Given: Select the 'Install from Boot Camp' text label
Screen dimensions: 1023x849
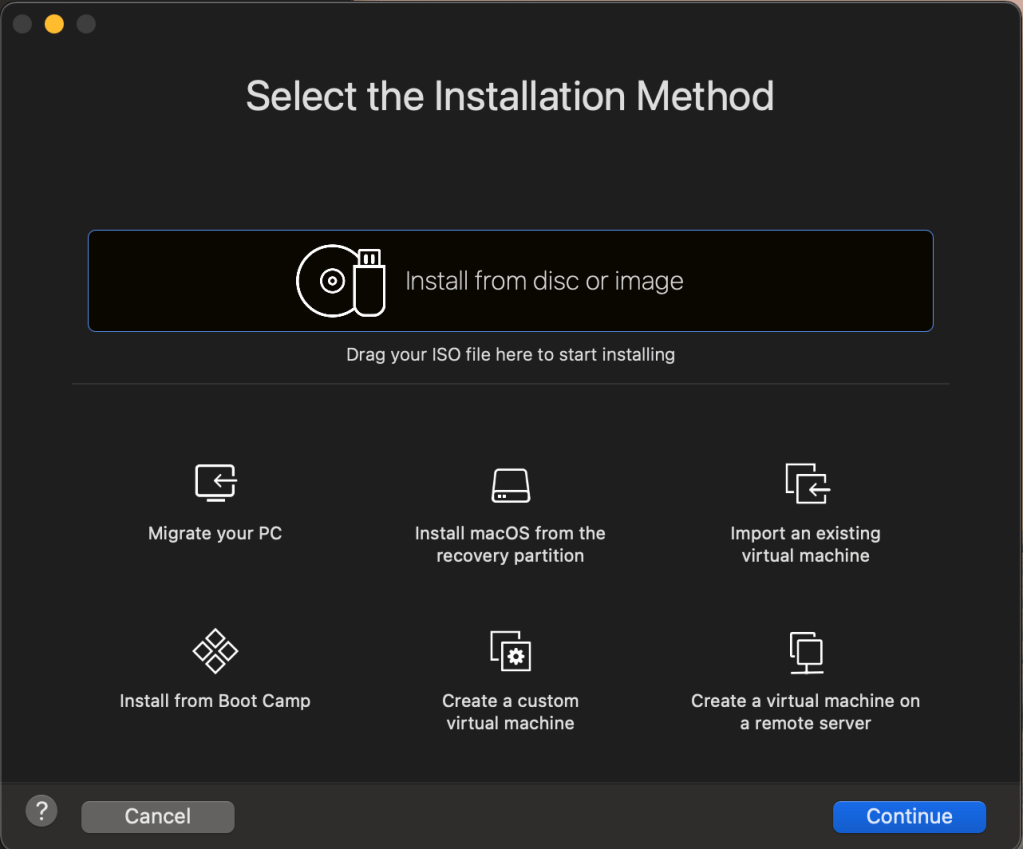Looking at the screenshot, I should (215, 701).
